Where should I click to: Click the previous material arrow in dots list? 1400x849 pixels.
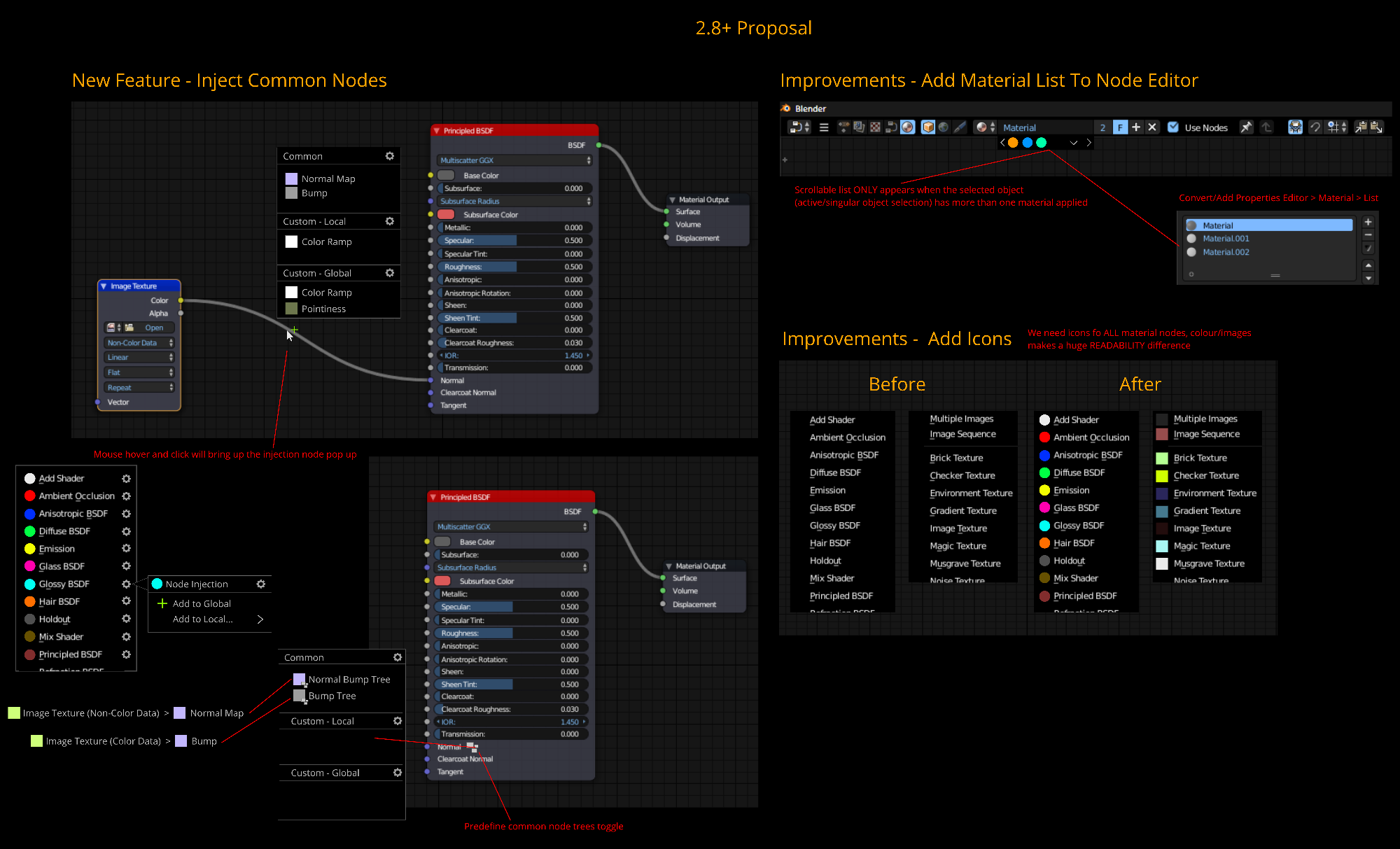tap(1002, 143)
